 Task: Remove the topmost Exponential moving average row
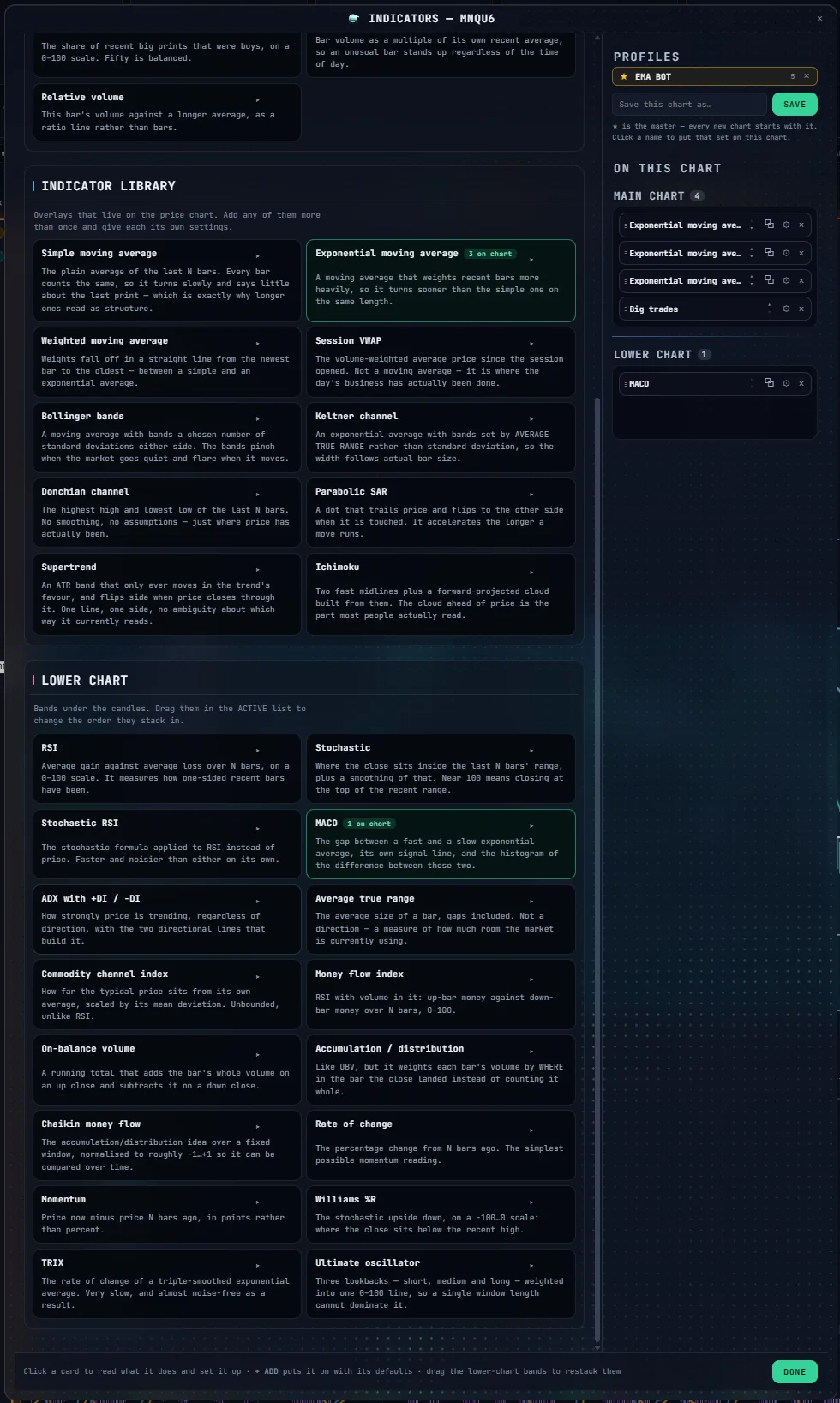coord(801,225)
